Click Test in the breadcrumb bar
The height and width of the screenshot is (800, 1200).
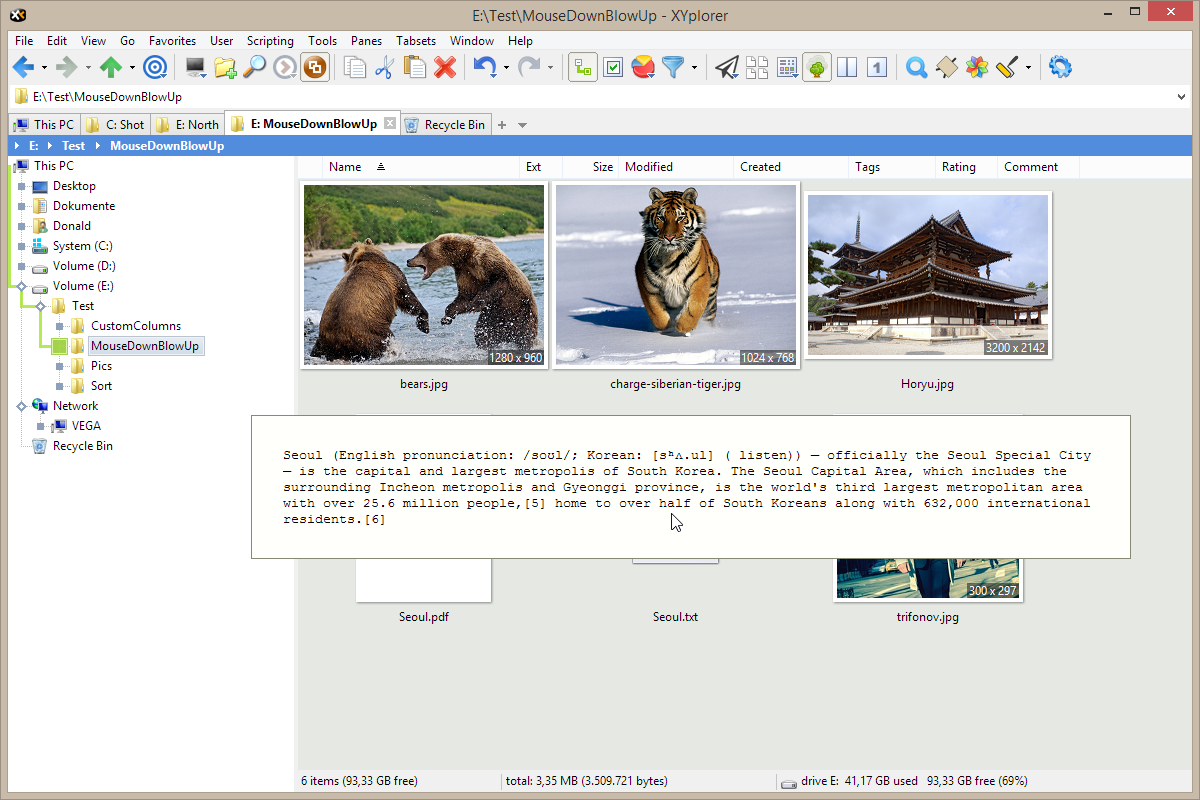click(73, 146)
